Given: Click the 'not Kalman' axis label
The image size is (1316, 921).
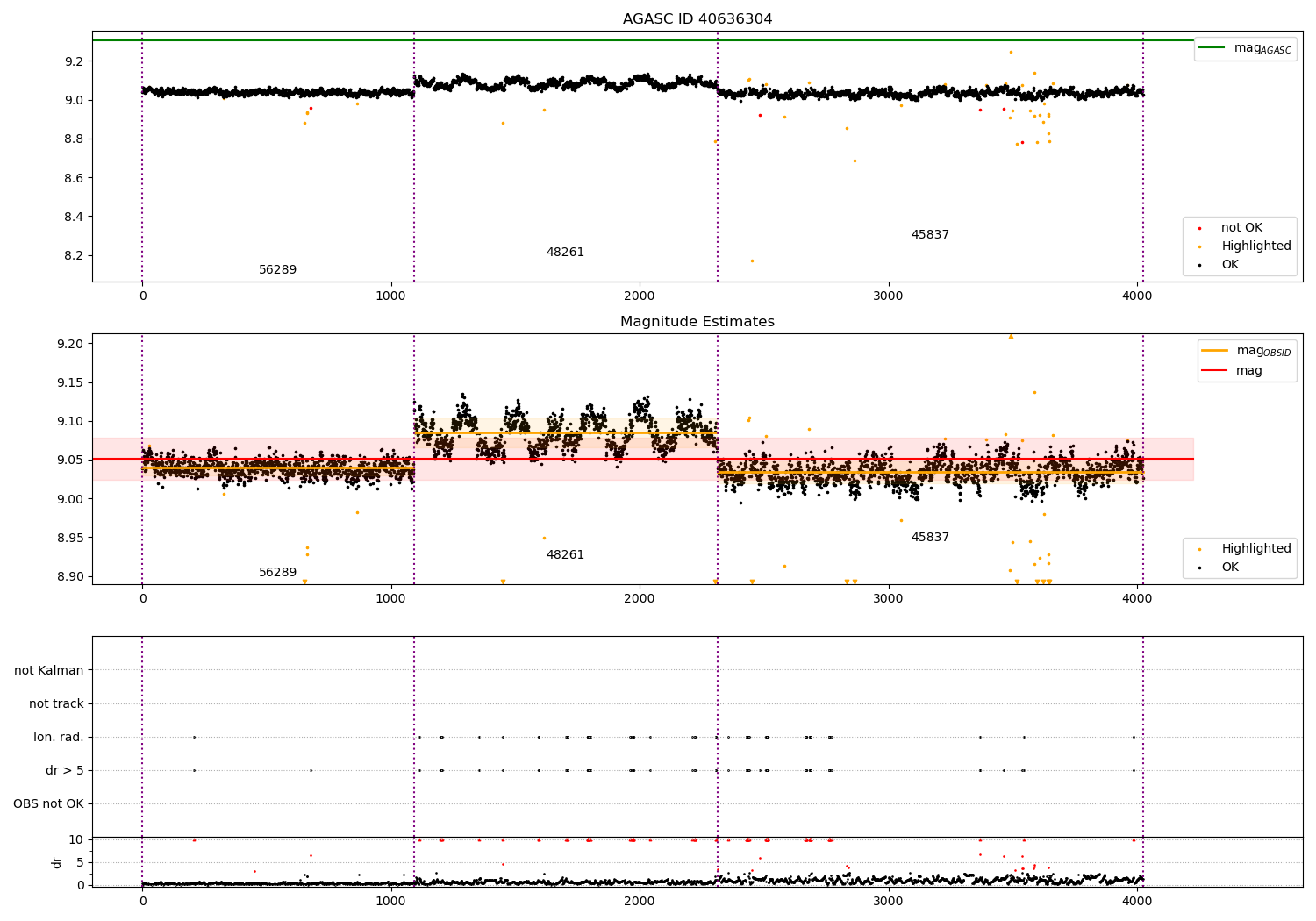Looking at the screenshot, I should pyautogui.click(x=49, y=671).
